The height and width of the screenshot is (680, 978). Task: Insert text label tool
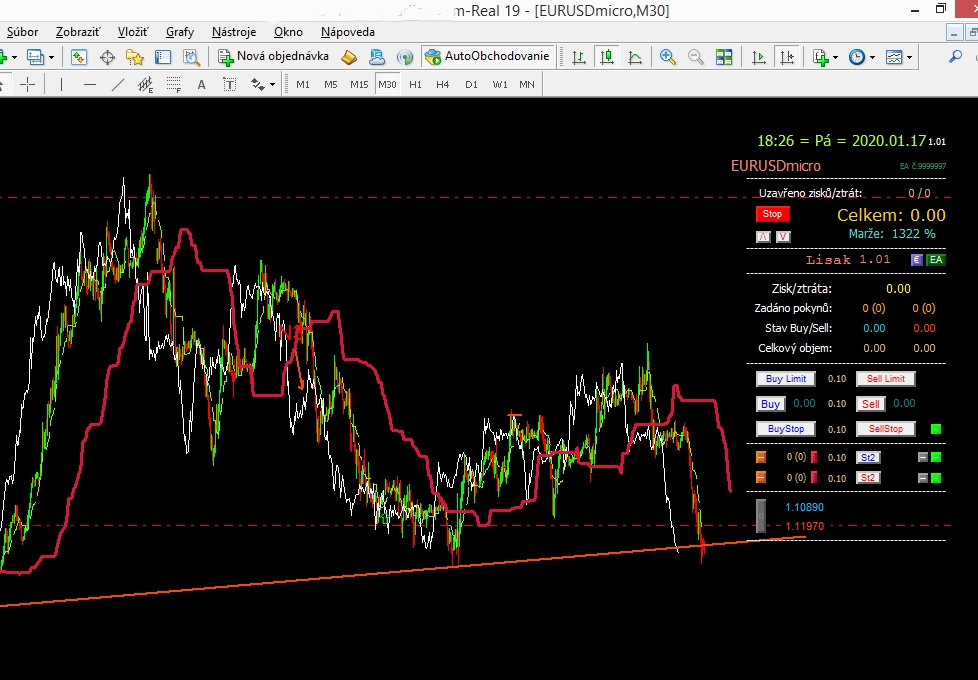pos(230,84)
